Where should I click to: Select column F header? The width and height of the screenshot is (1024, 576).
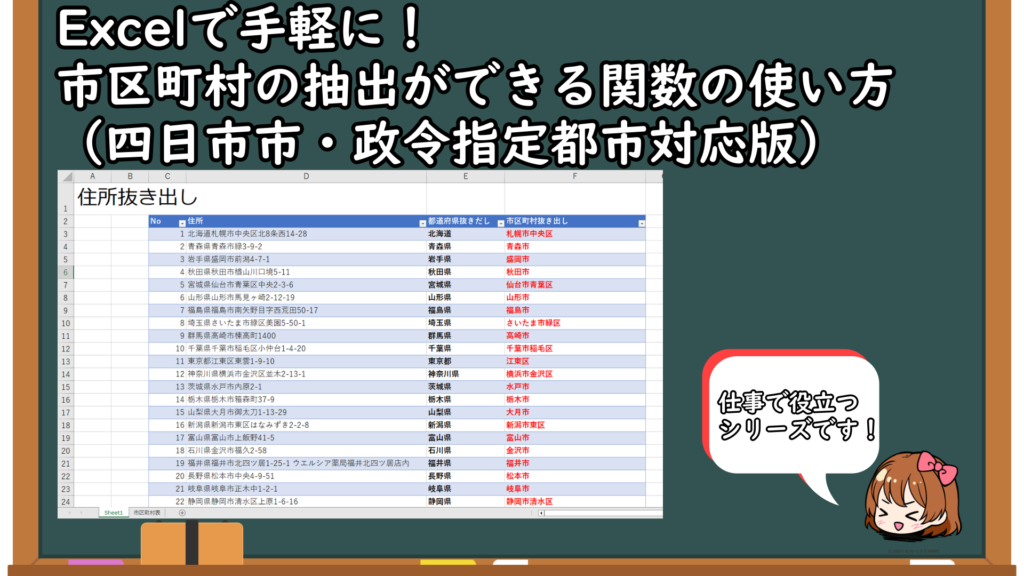click(x=575, y=176)
